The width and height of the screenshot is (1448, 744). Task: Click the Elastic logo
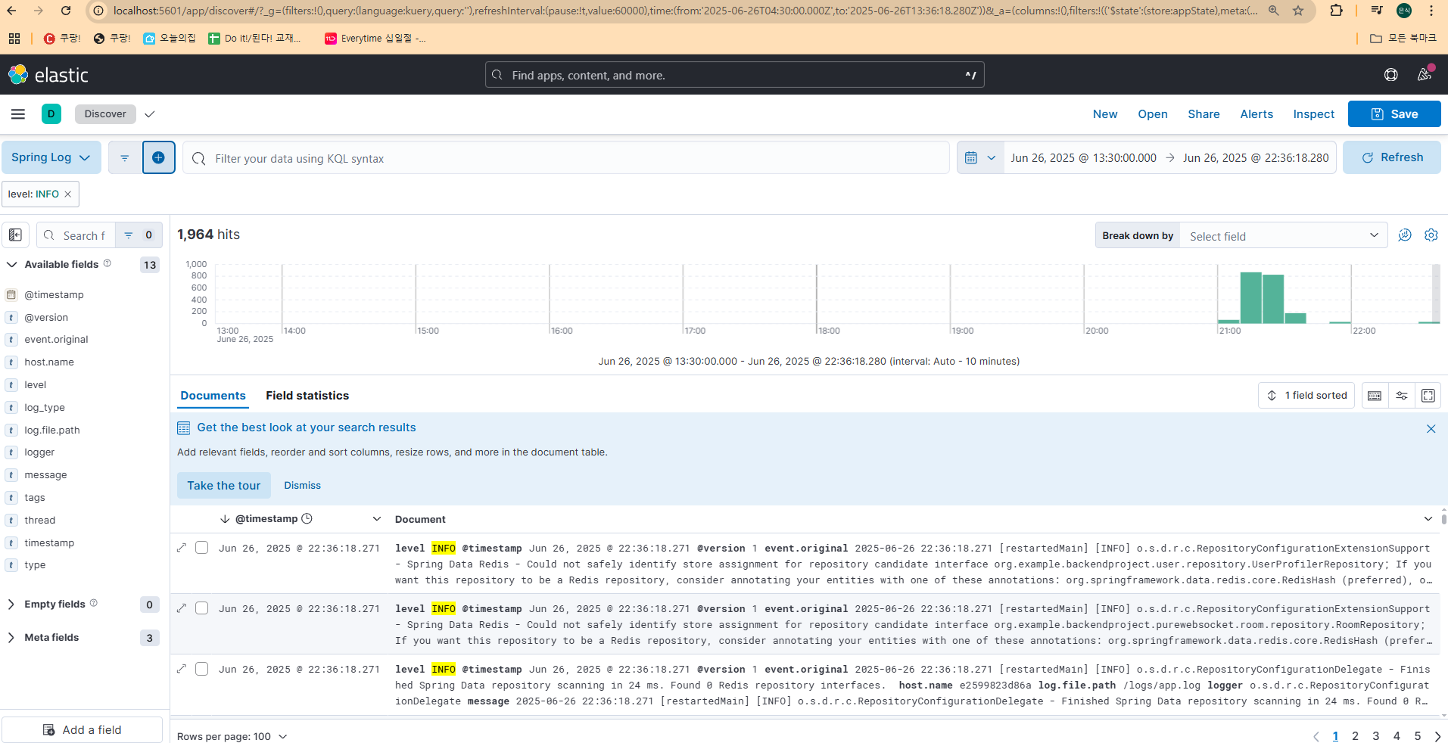(48, 75)
